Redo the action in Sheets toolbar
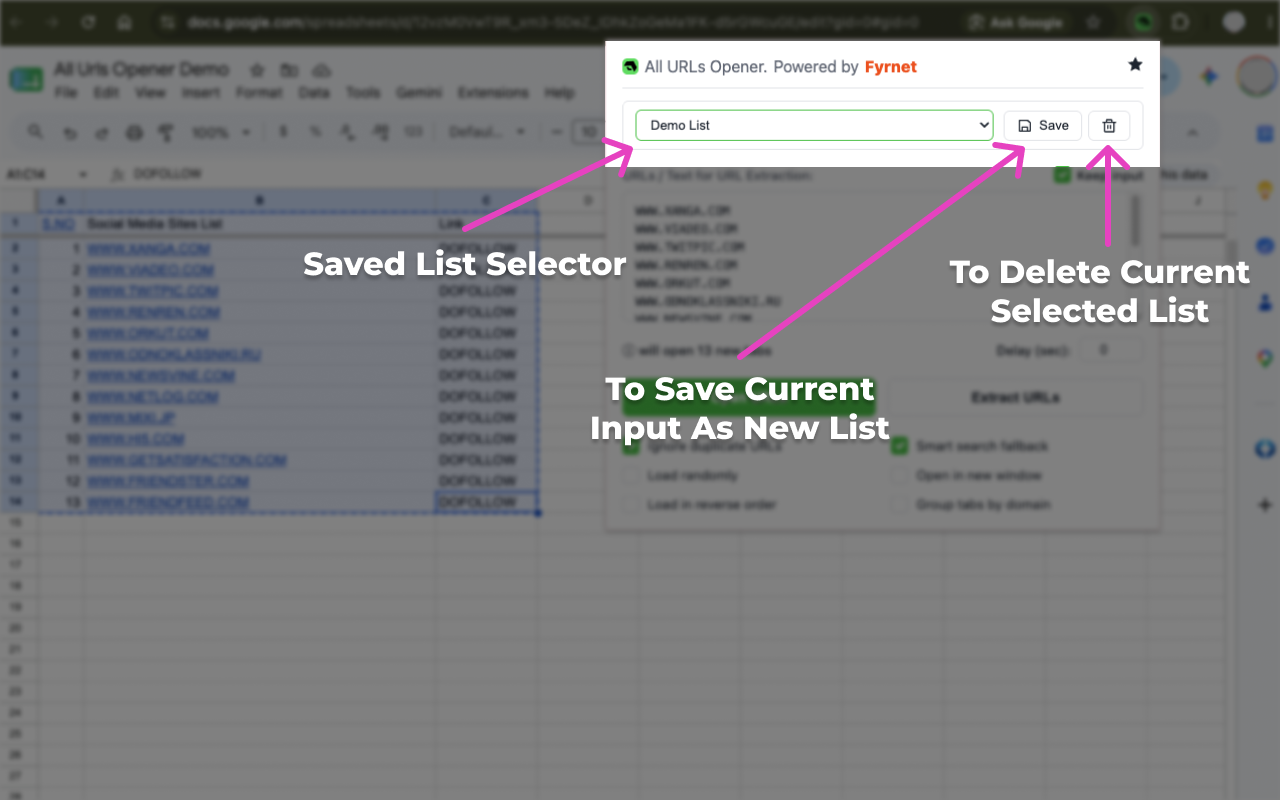Viewport: 1280px width, 800px height. 101,132
